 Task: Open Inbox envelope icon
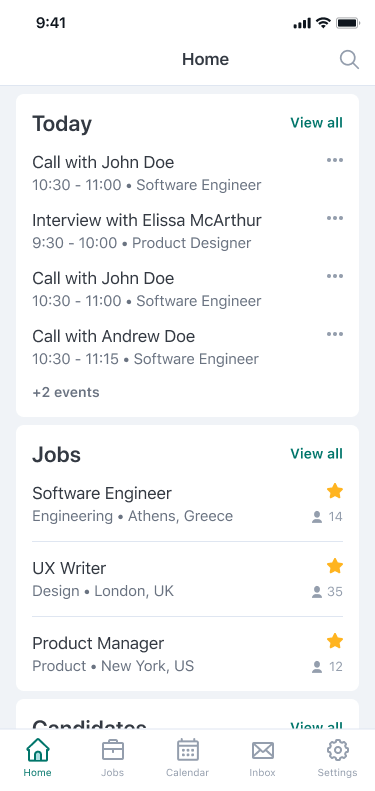pos(262,751)
